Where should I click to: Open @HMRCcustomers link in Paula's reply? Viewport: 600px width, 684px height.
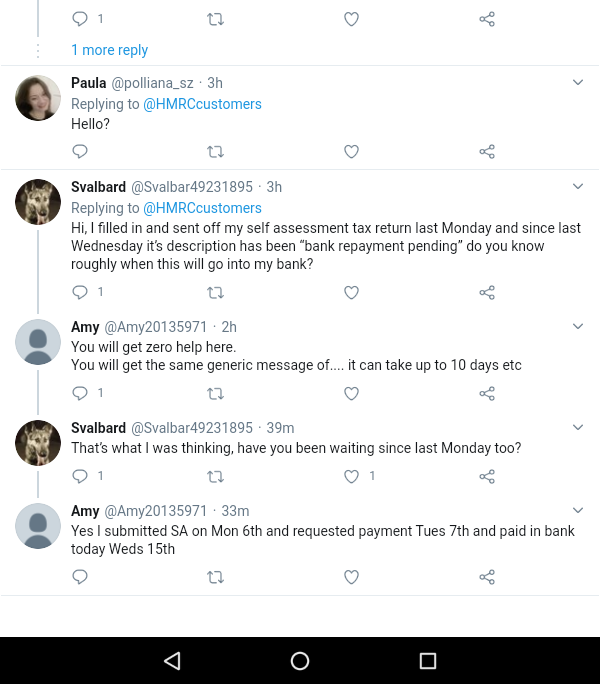tap(203, 104)
